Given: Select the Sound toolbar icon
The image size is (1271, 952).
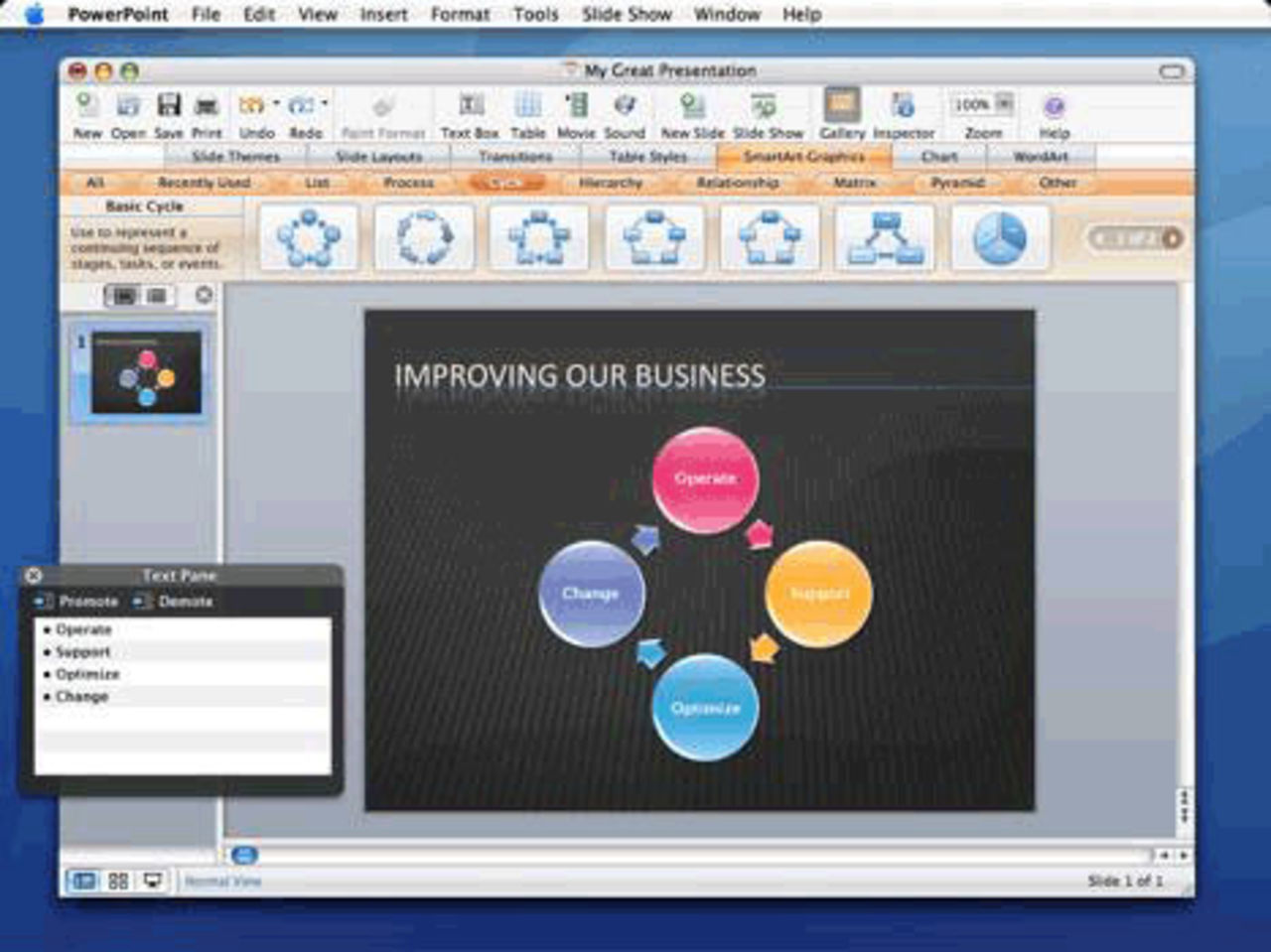Looking at the screenshot, I should coord(625,106).
